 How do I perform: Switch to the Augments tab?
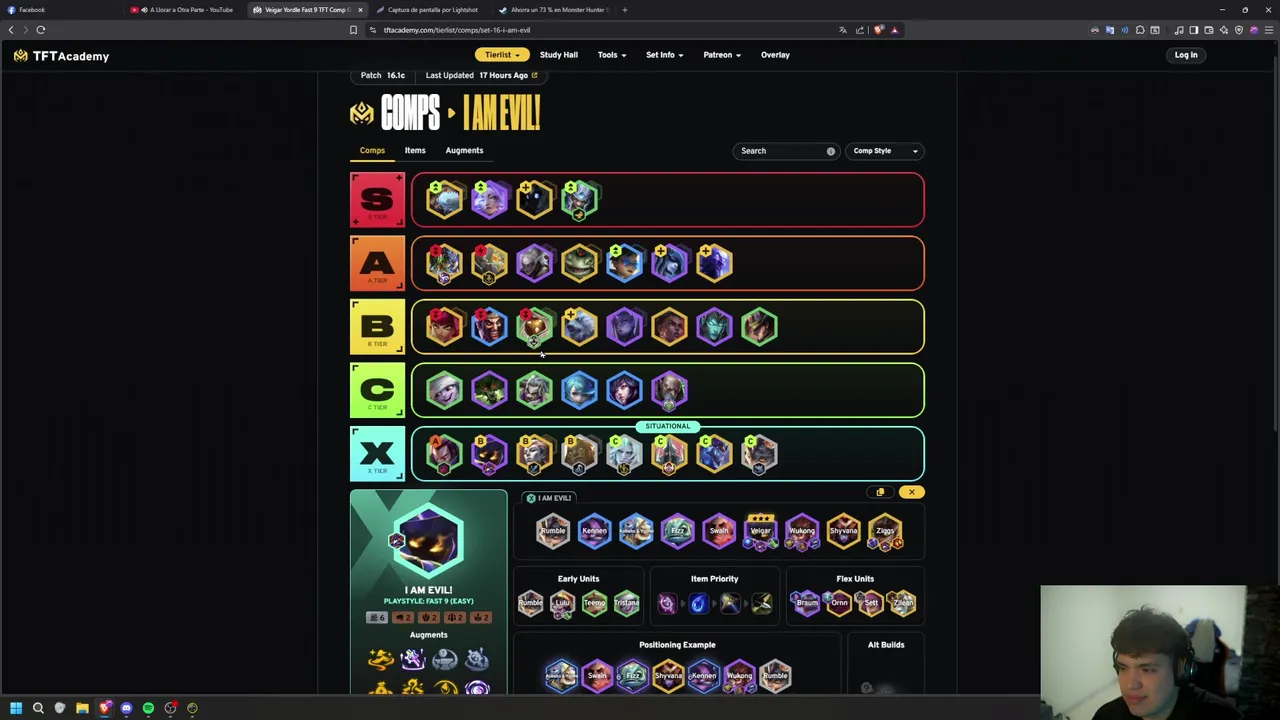click(x=464, y=151)
